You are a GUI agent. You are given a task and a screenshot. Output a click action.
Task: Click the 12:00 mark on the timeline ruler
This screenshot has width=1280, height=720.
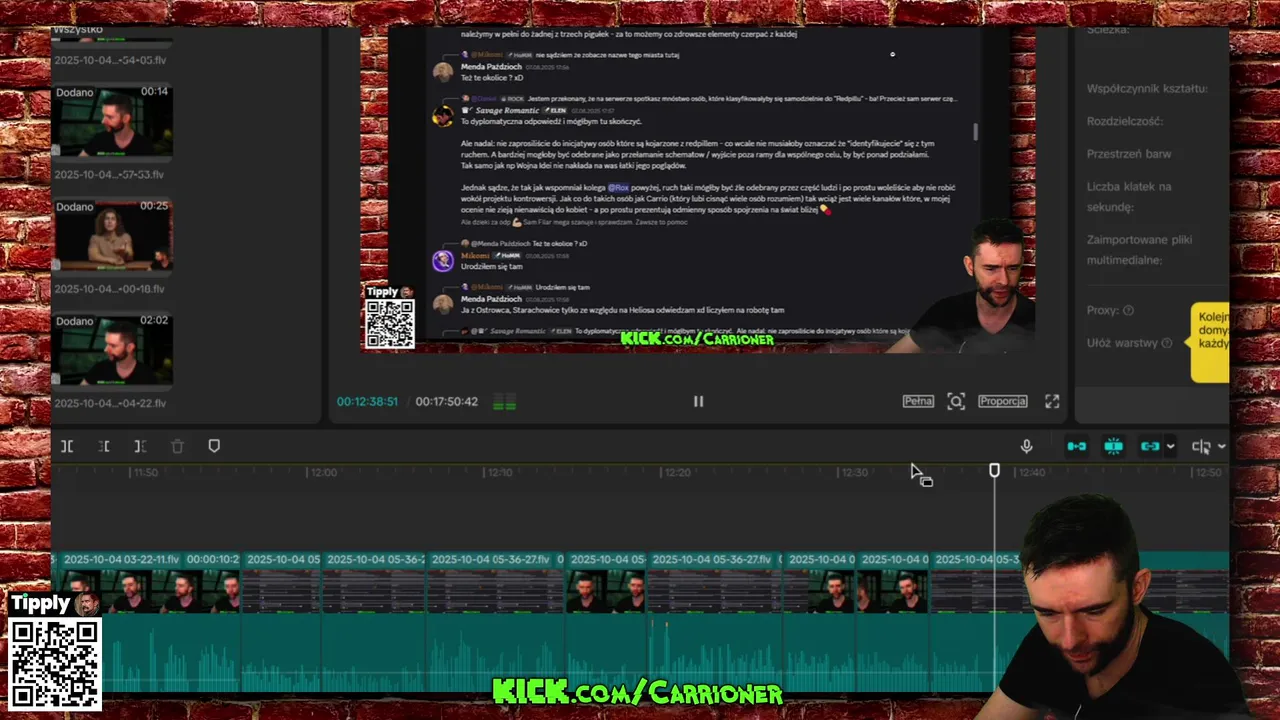point(323,472)
